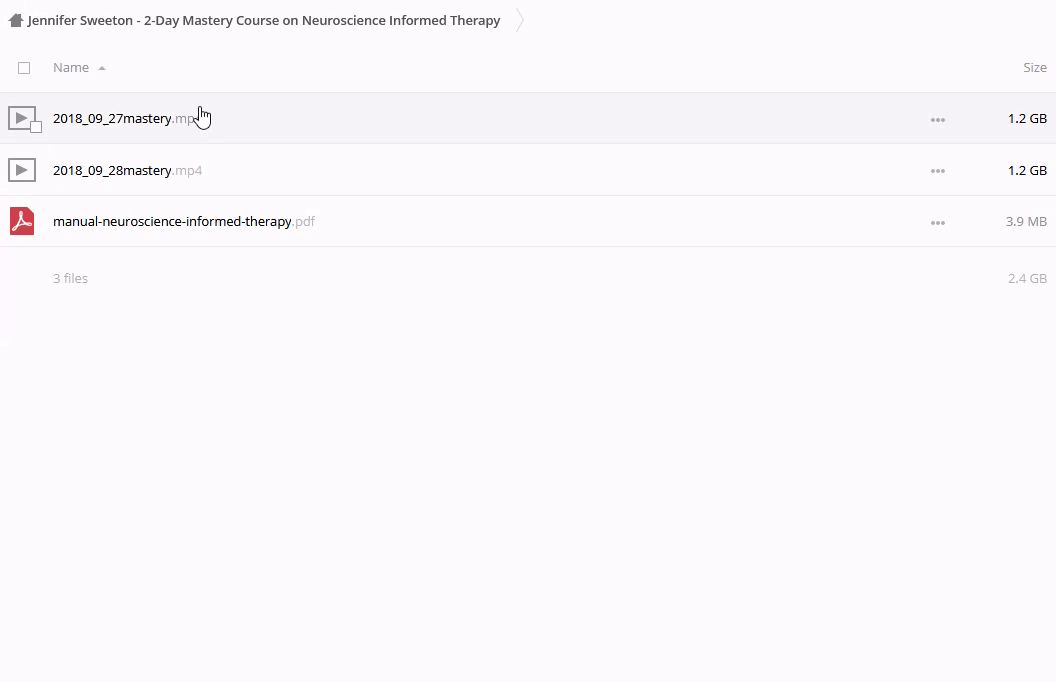Sort files by the Name column
Screen dimensions: 1056x682
(x=71, y=68)
